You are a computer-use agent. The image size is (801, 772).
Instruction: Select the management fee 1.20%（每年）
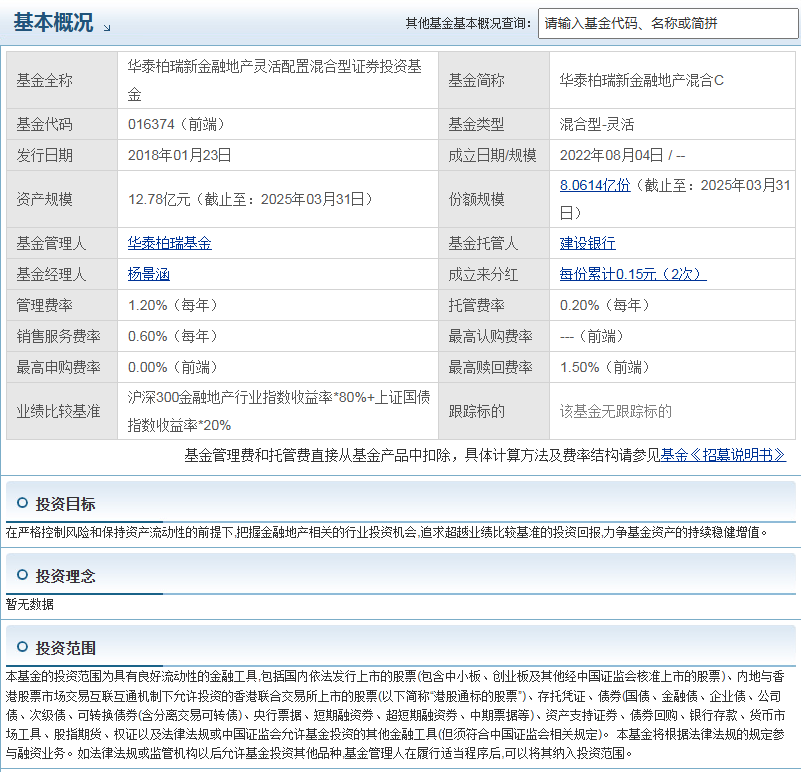[173, 306]
